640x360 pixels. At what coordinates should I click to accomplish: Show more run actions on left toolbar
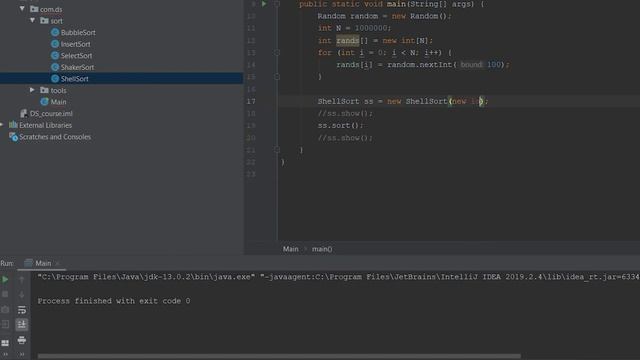click(5, 354)
